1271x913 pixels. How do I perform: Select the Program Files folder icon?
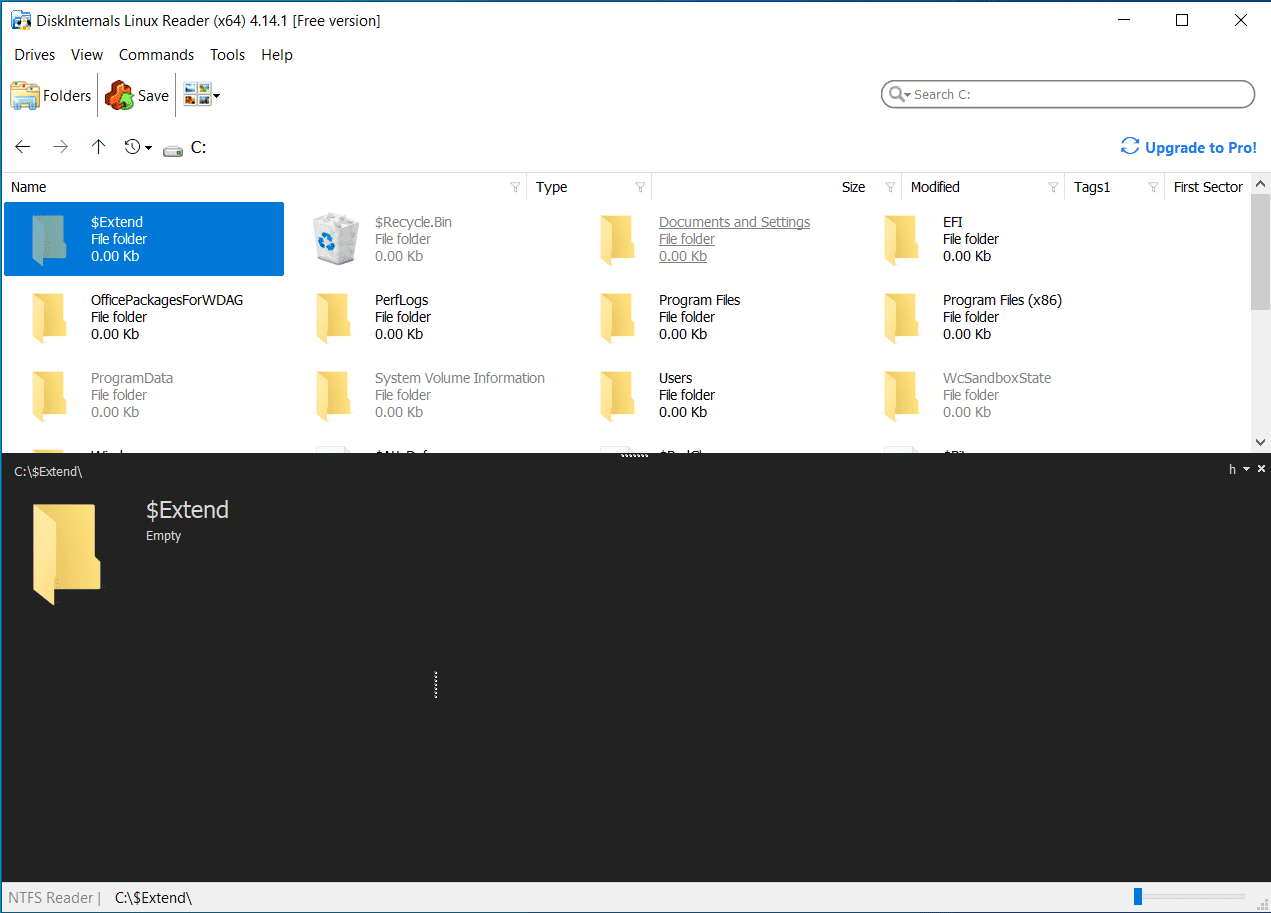click(617, 317)
